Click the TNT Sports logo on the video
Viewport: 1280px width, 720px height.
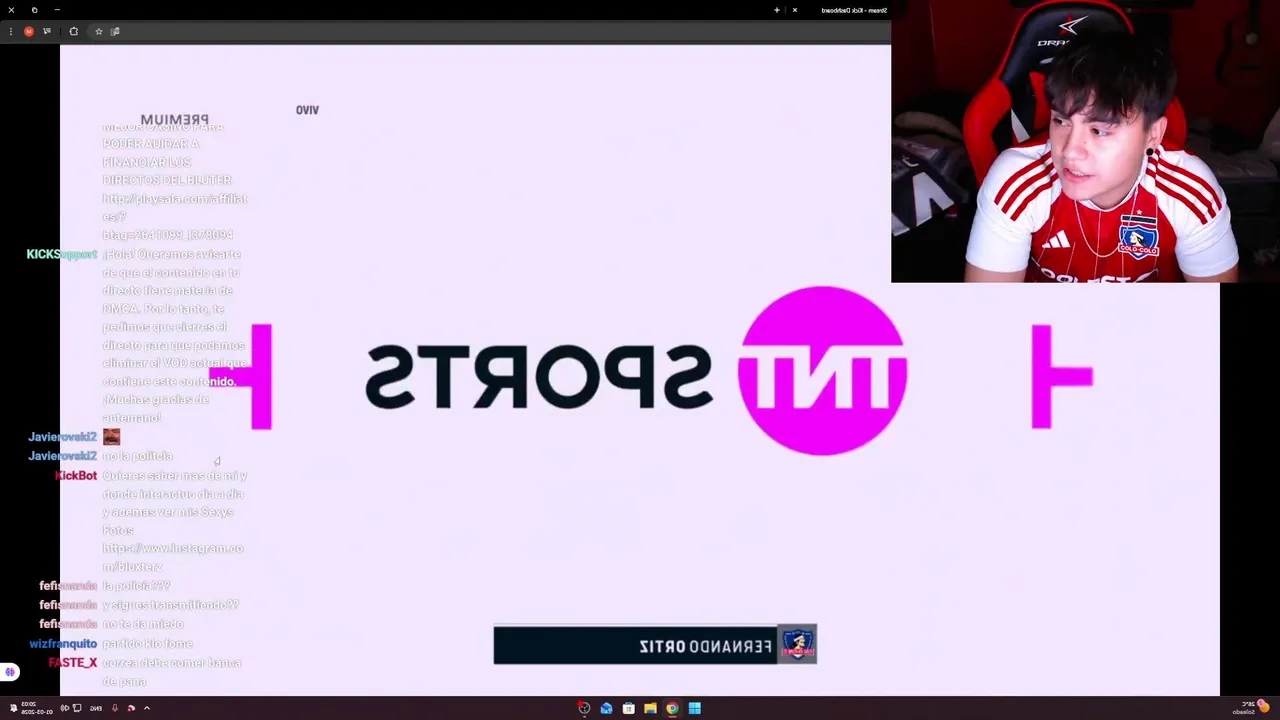click(636, 372)
